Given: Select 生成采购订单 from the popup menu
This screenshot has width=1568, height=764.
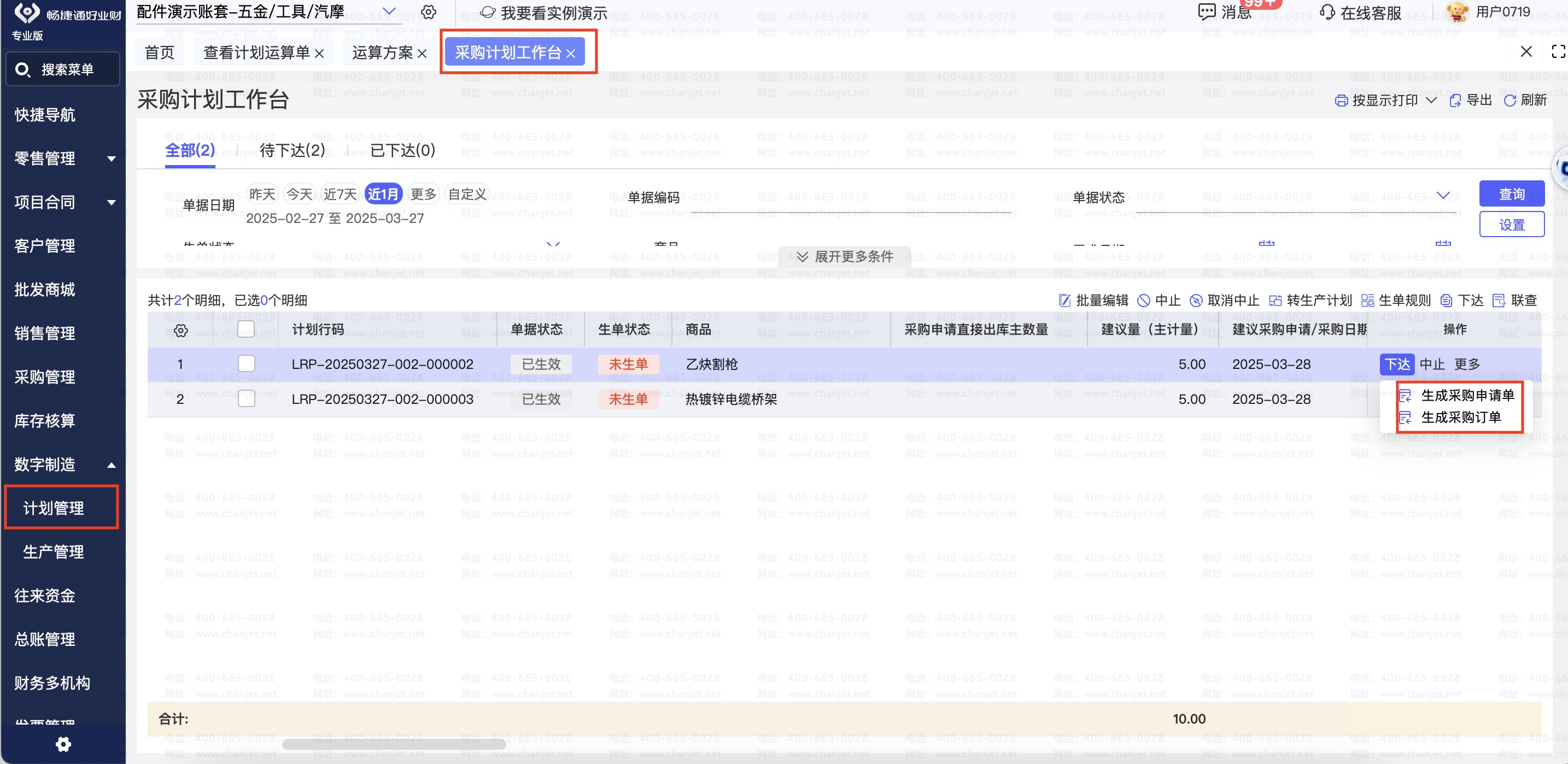Looking at the screenshot, I should click(x=1460, y=418).
